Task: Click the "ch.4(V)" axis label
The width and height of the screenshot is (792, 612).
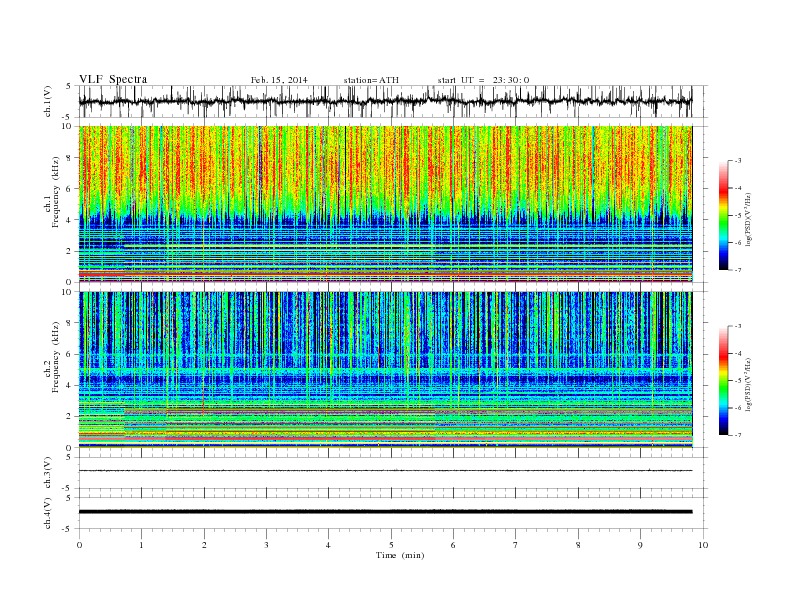Action: (x=48, y=513)
